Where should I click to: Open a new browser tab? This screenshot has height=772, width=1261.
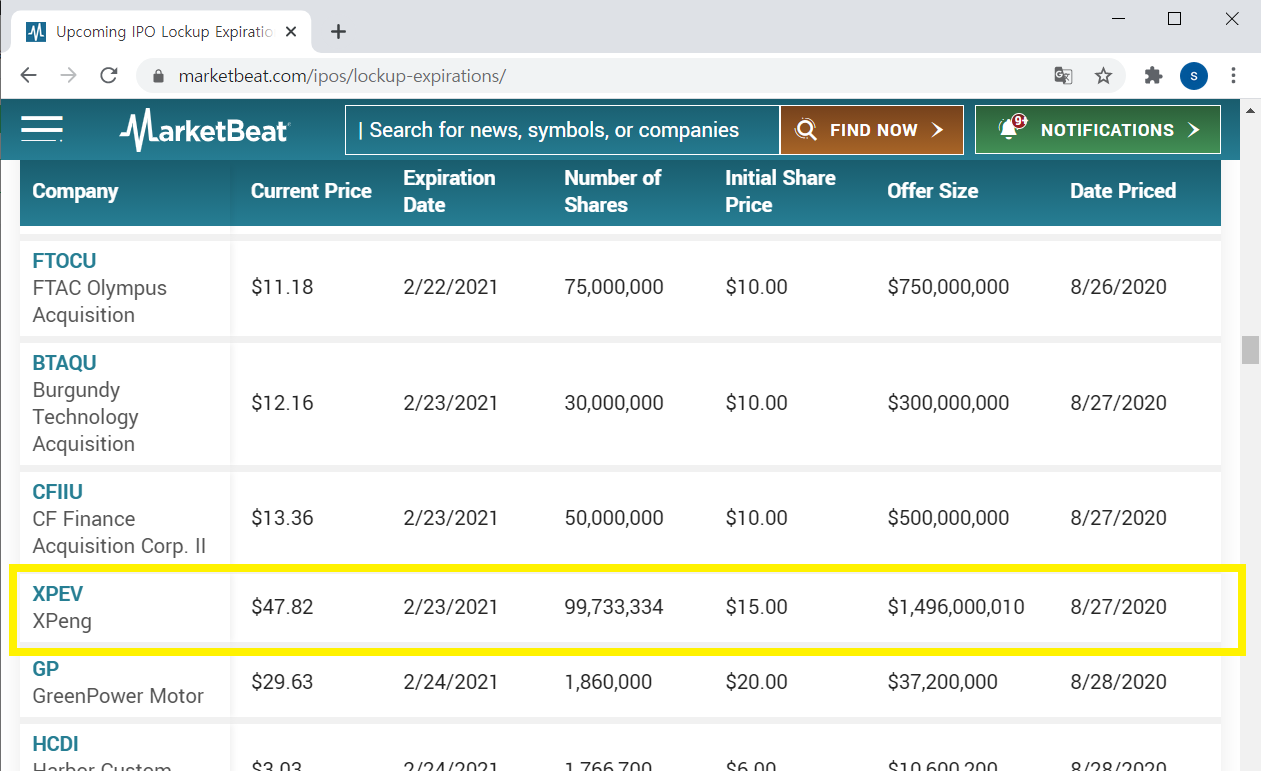(x=338, y=32)
